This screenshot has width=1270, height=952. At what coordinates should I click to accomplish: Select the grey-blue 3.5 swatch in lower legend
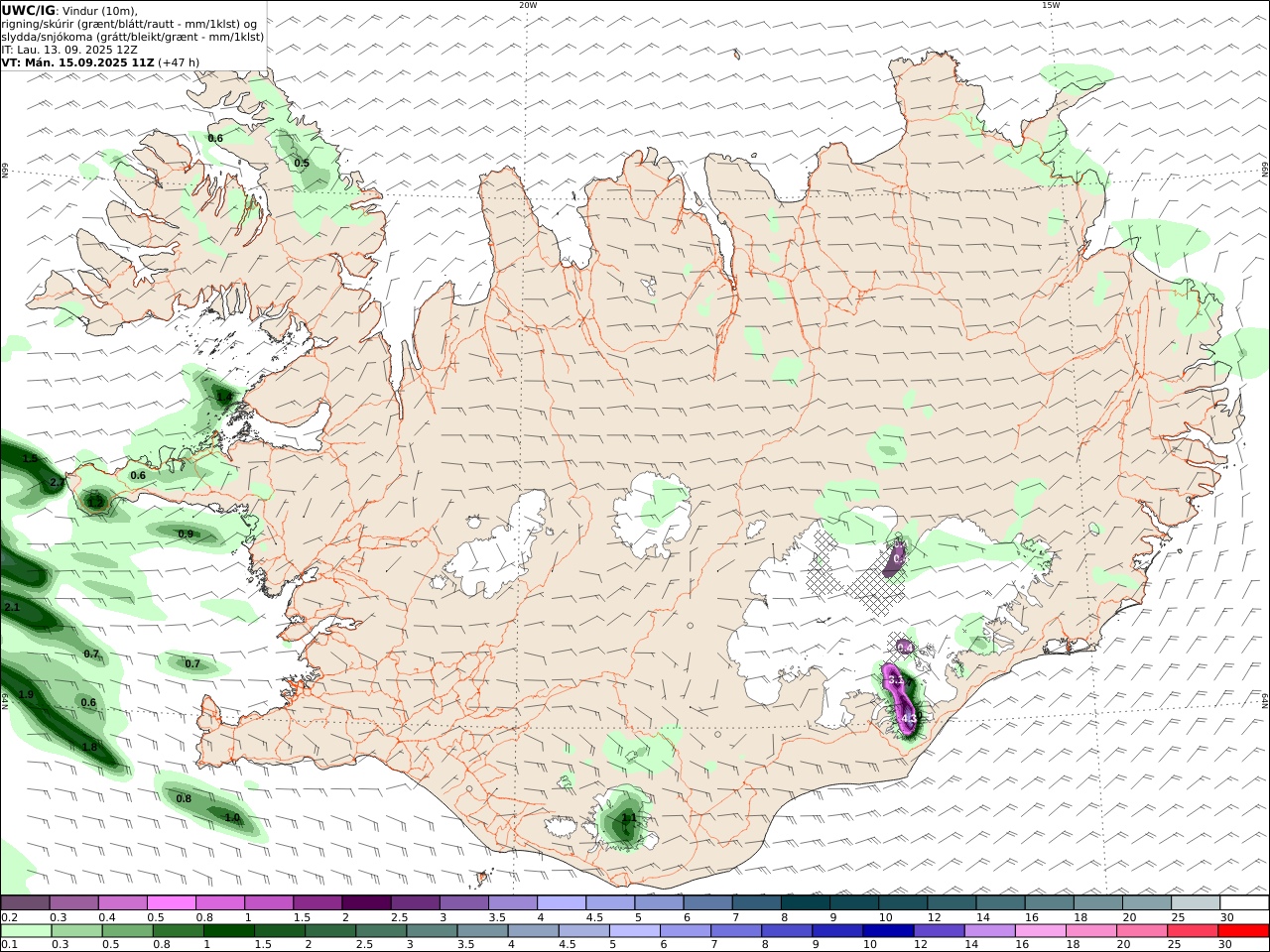click(x=482, y=931)
